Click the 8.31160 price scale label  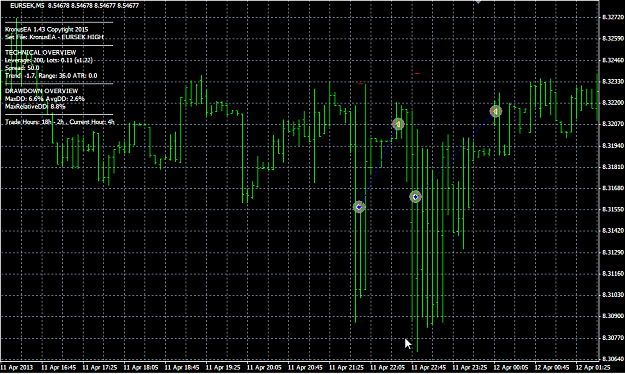(x=613, y=274)
